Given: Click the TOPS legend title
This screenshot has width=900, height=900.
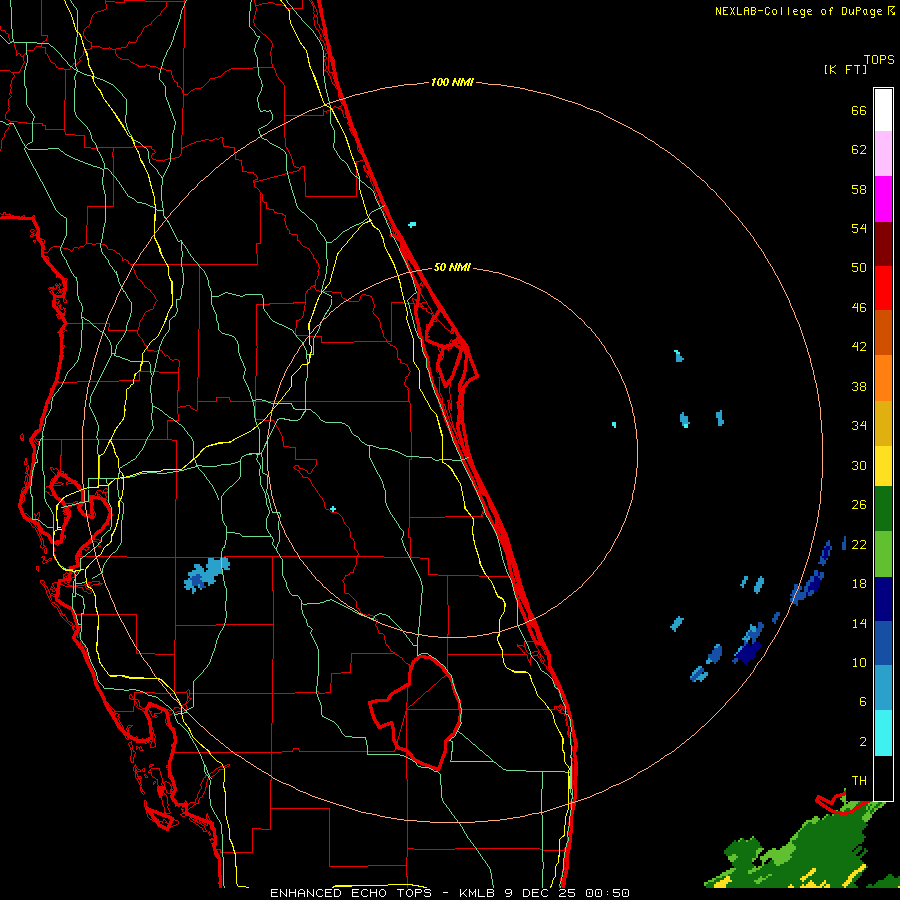Looking at the screenshot, I should (x=879, y=60).
